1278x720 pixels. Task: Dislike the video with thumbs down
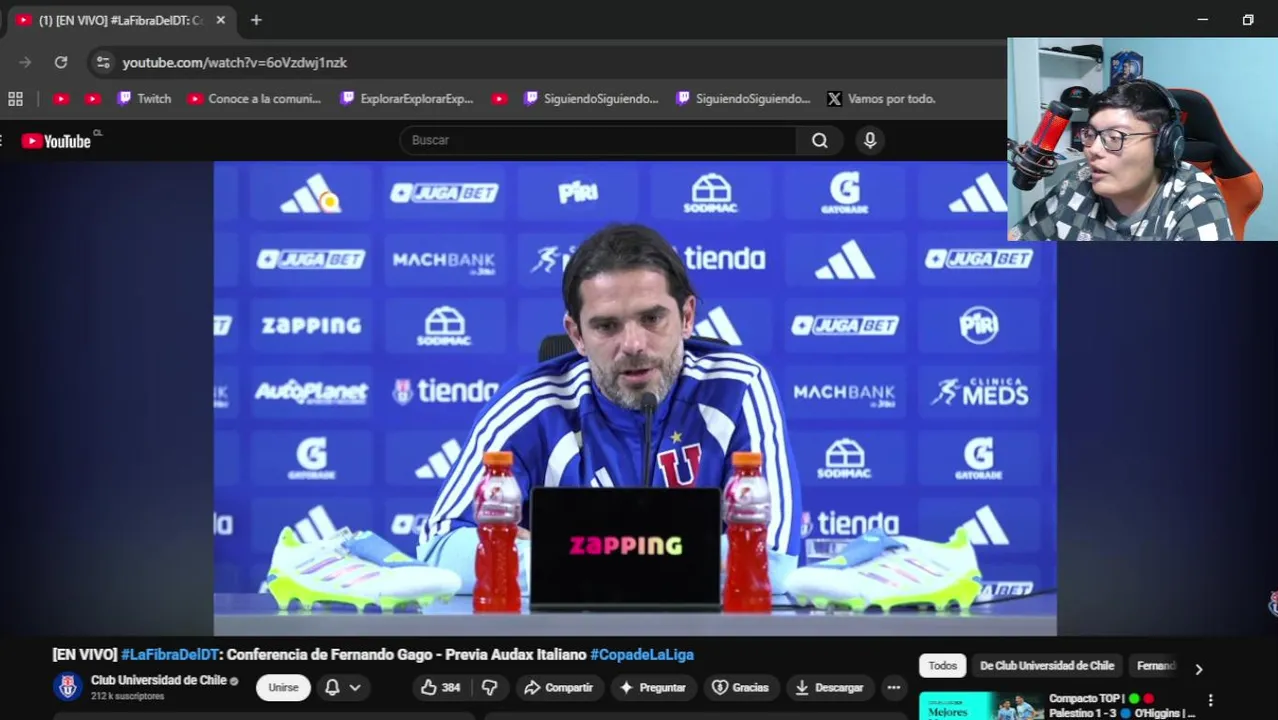pos(489,687)
